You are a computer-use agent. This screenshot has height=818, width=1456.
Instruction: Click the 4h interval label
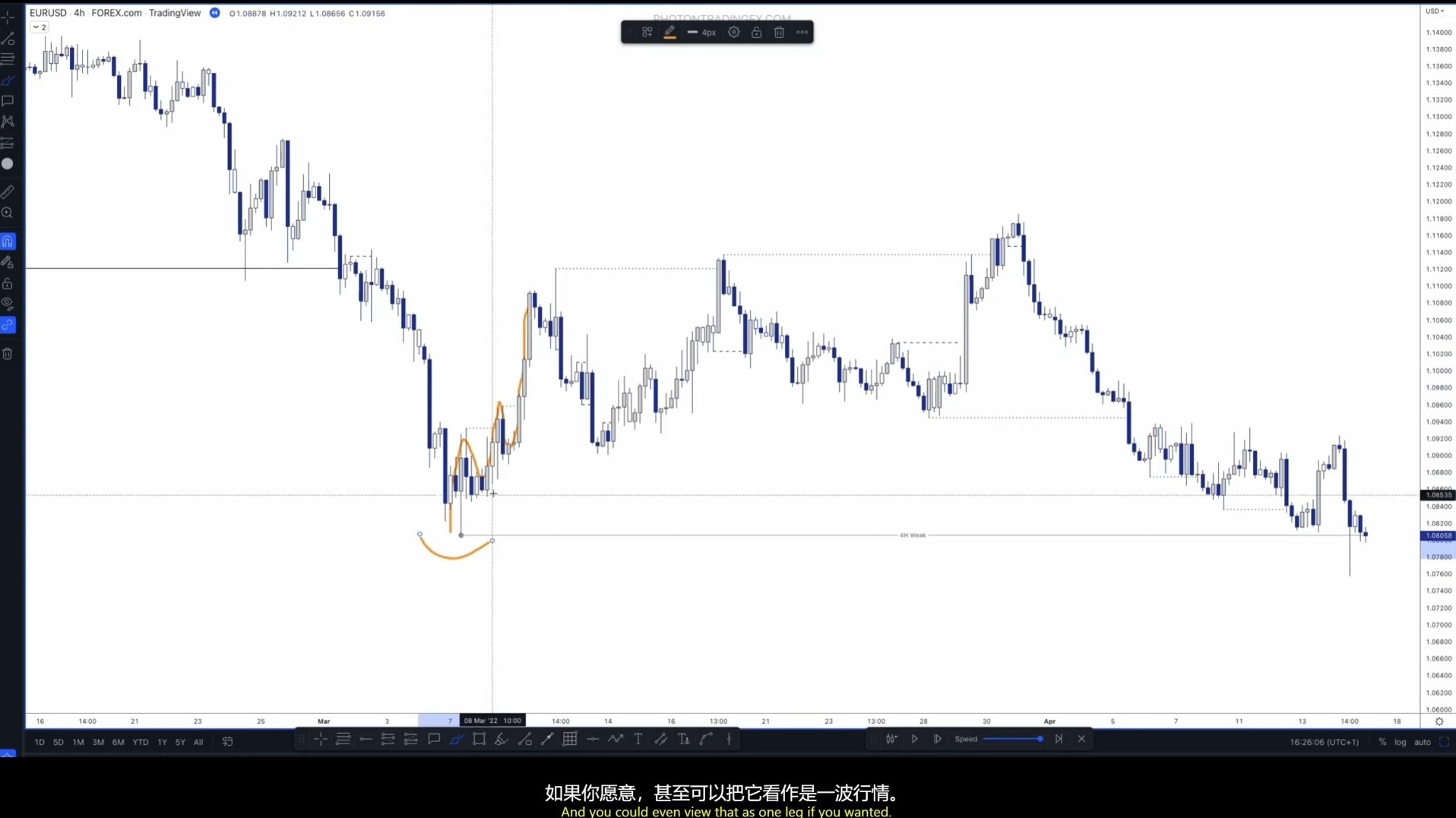[x=79, y=13]
